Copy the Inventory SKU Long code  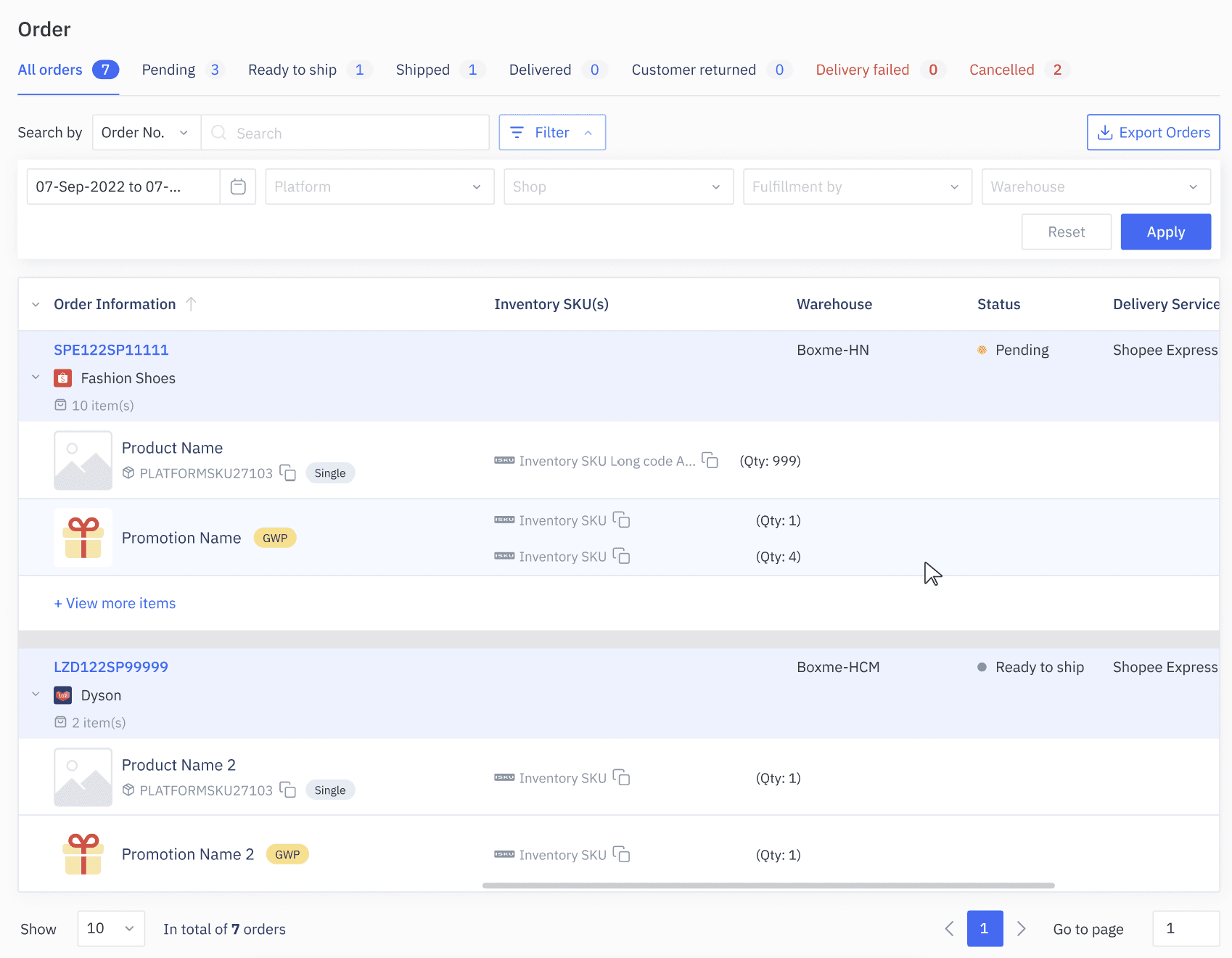(x=710, y=461)
